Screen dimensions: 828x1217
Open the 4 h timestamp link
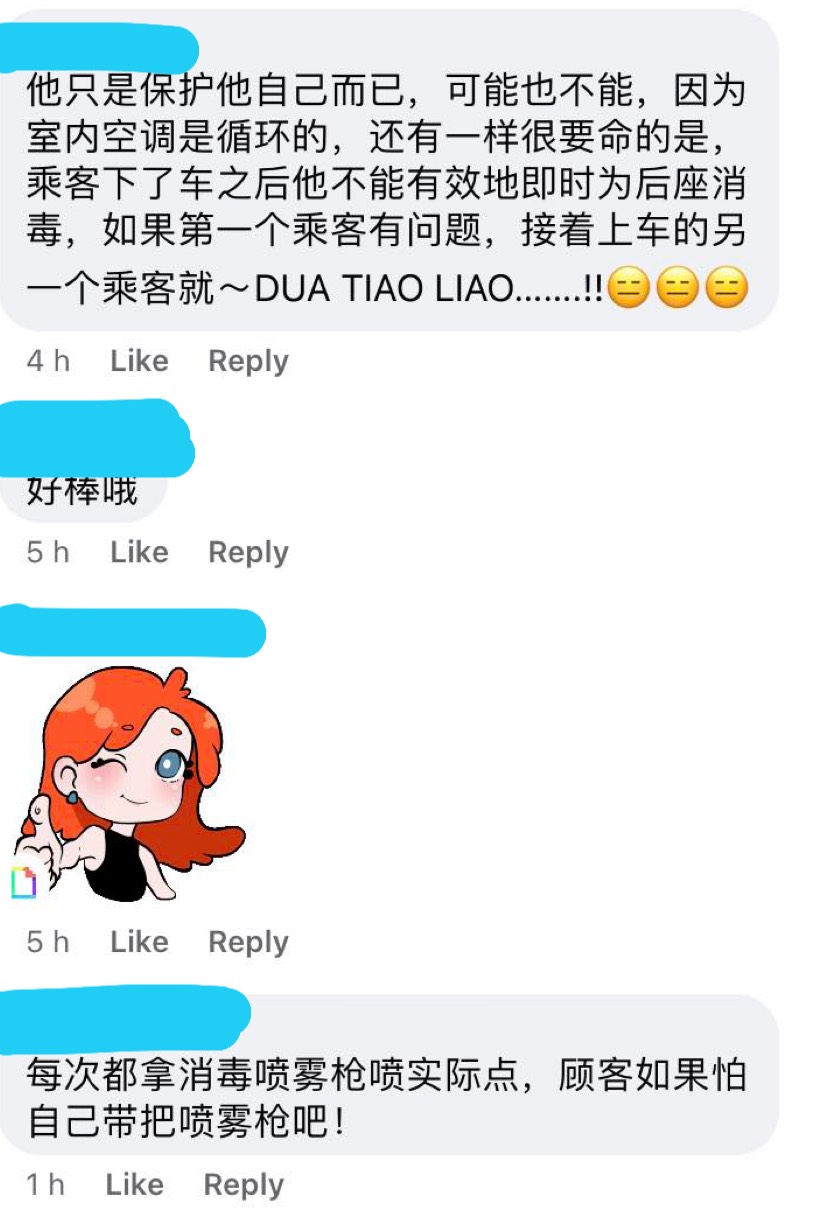[x=48, y=361]
